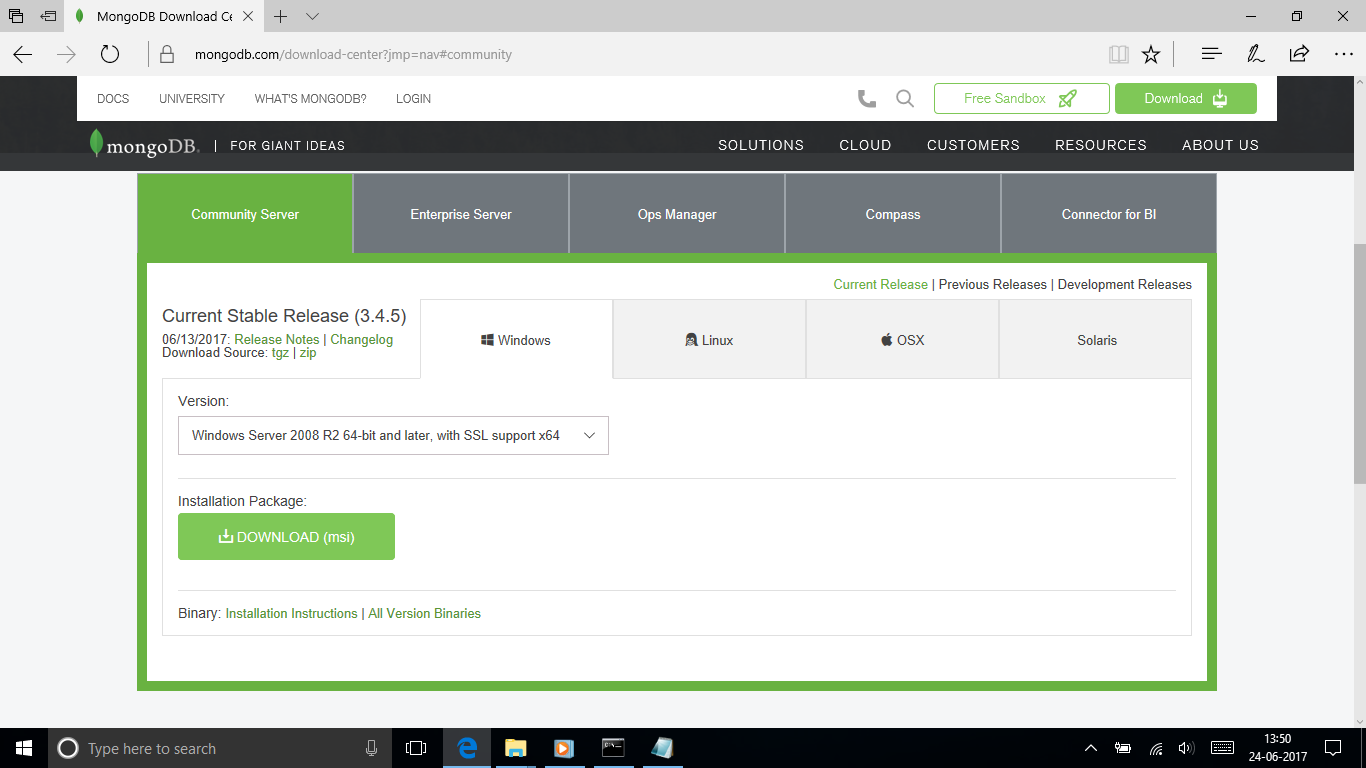Viewport: 1366px width, 768px height.
Task: Click the MongoDB leaf logo
Action: pyautogui.click(x=97, y=144)
